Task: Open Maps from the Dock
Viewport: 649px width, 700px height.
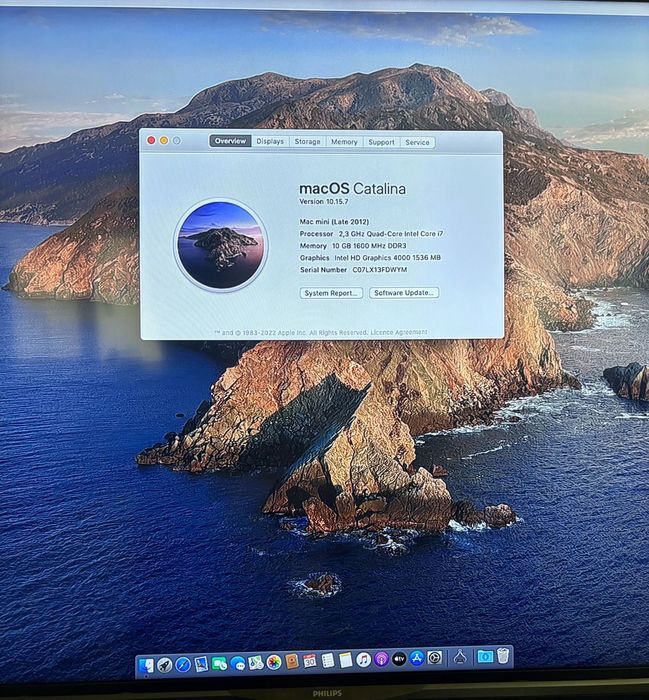Action: (x=255, y=662)
